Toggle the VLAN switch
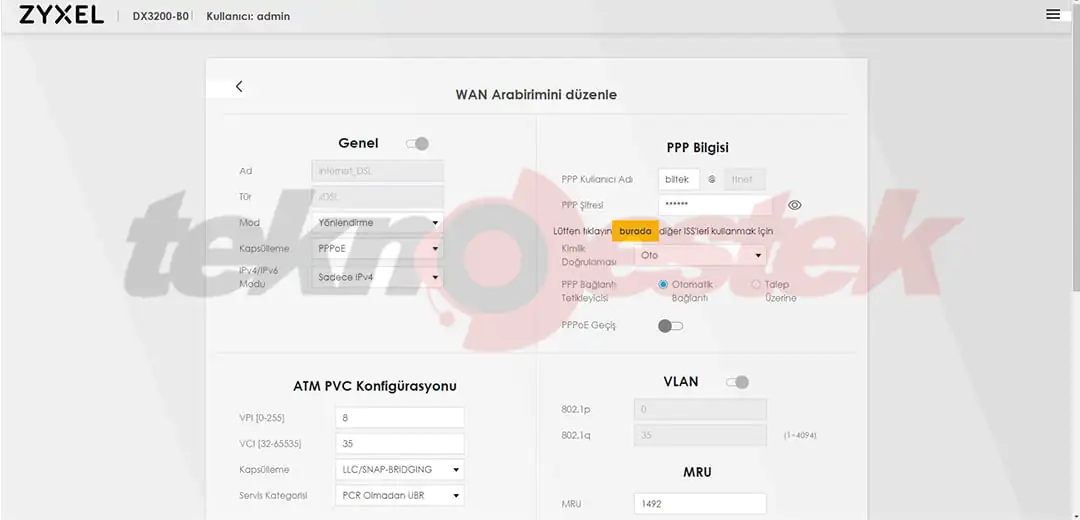This screenshot has width=1080, height=520. click(737, 382)
